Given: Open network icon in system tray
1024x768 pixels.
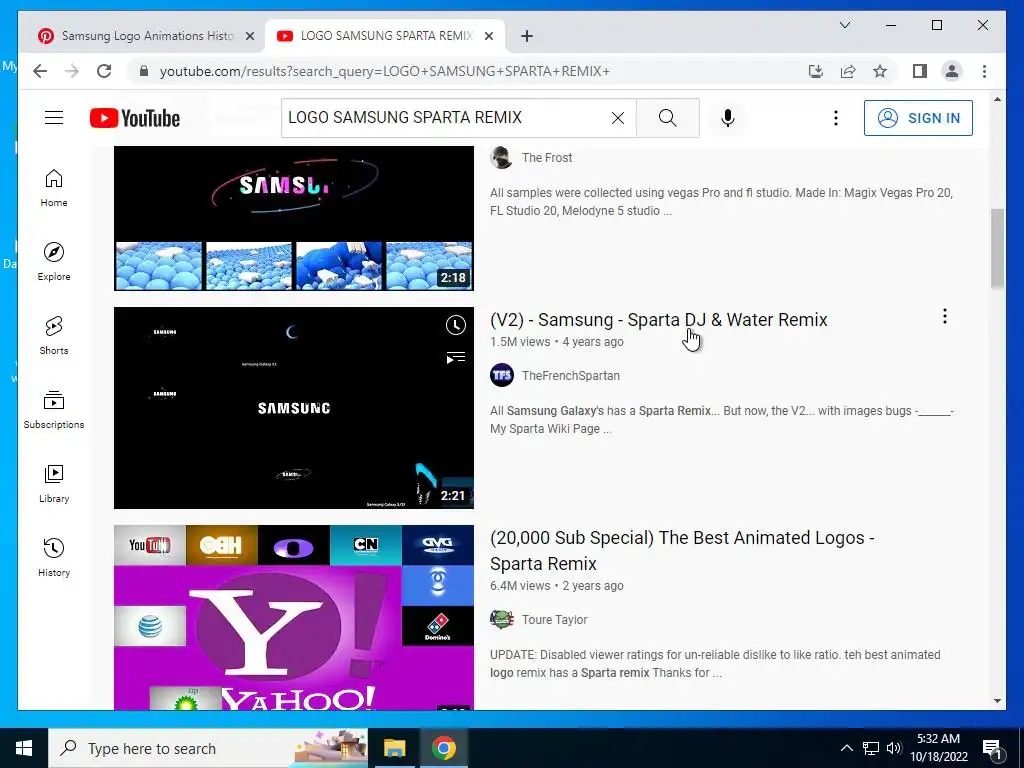Looking at the screenshot, I should pos(871,748).
